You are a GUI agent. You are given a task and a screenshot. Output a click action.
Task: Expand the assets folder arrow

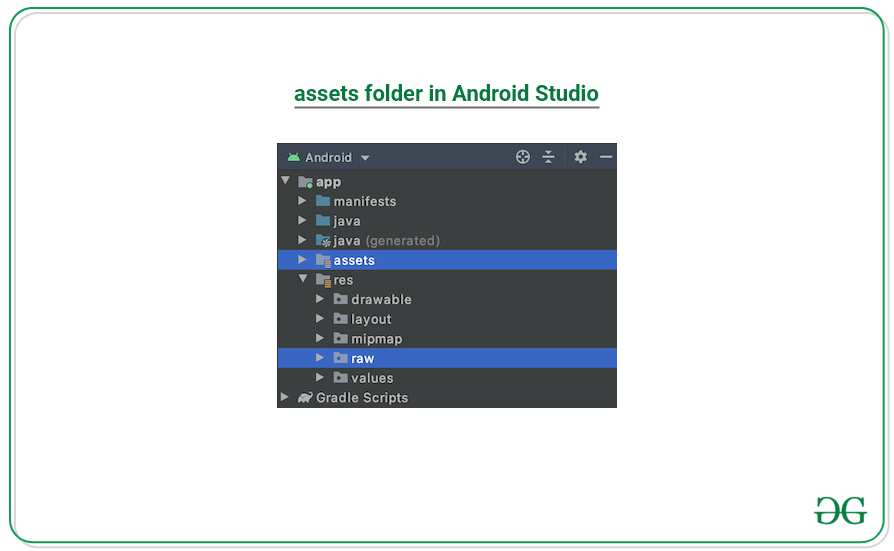302,260
